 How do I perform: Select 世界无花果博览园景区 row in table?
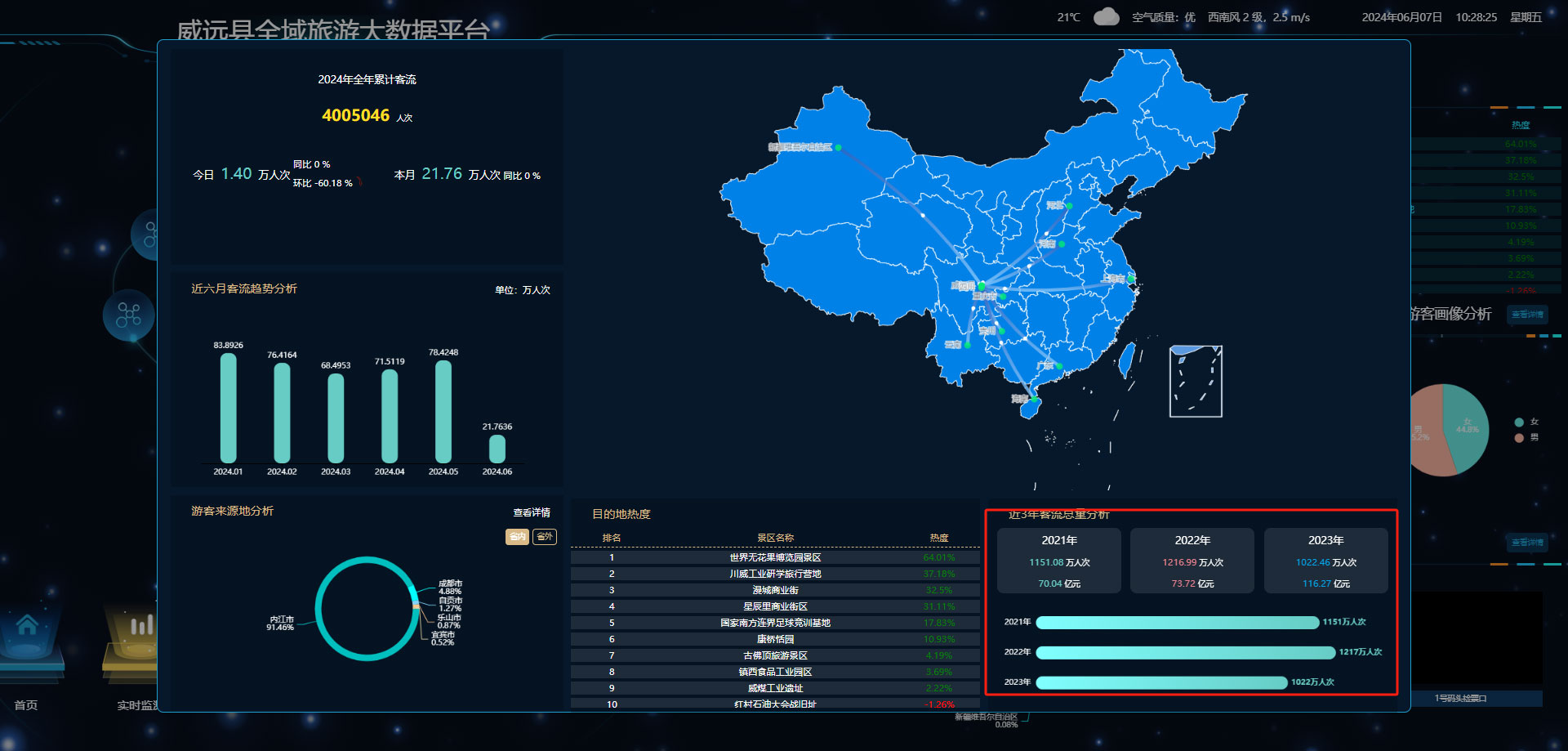point(775,558)
